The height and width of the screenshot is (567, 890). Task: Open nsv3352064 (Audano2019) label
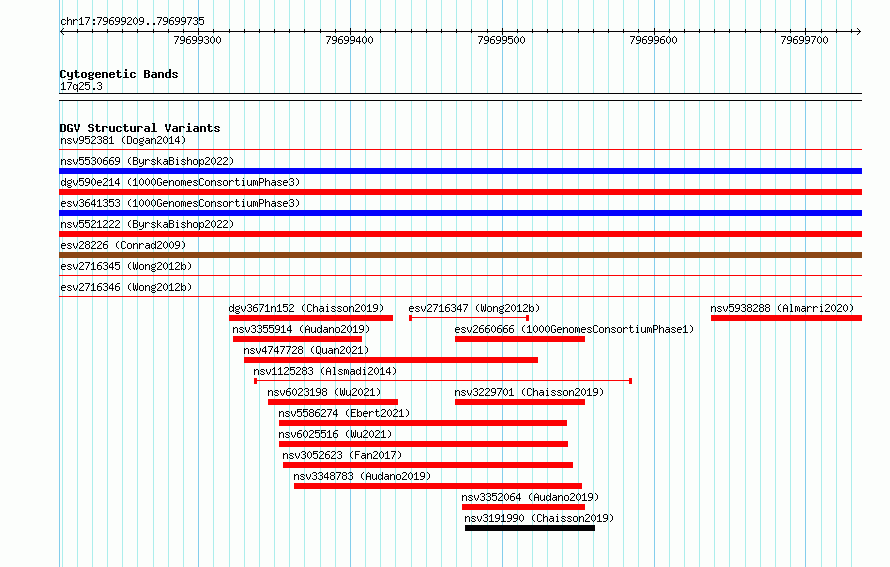pyautogui.click(x=530, y=497)
